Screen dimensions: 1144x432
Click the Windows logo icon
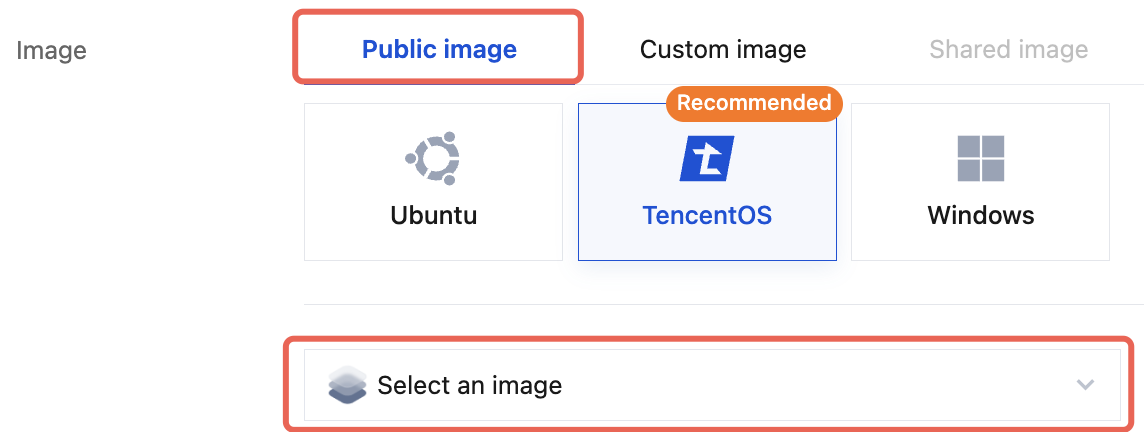980,158
